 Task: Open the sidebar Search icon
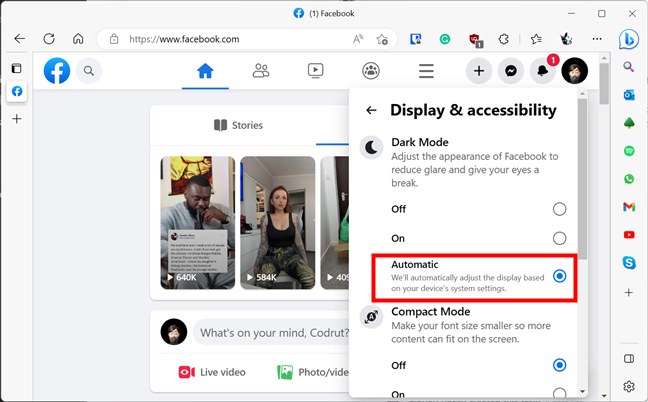(629, 67)
